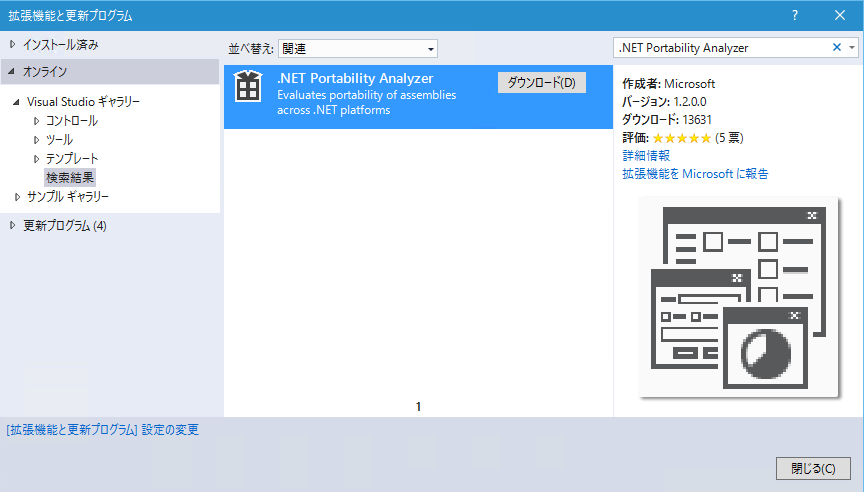Click the ダウンロード: 13631 count
The width and height of the screenshot is (864, 492).
click(x=667, y=120)
